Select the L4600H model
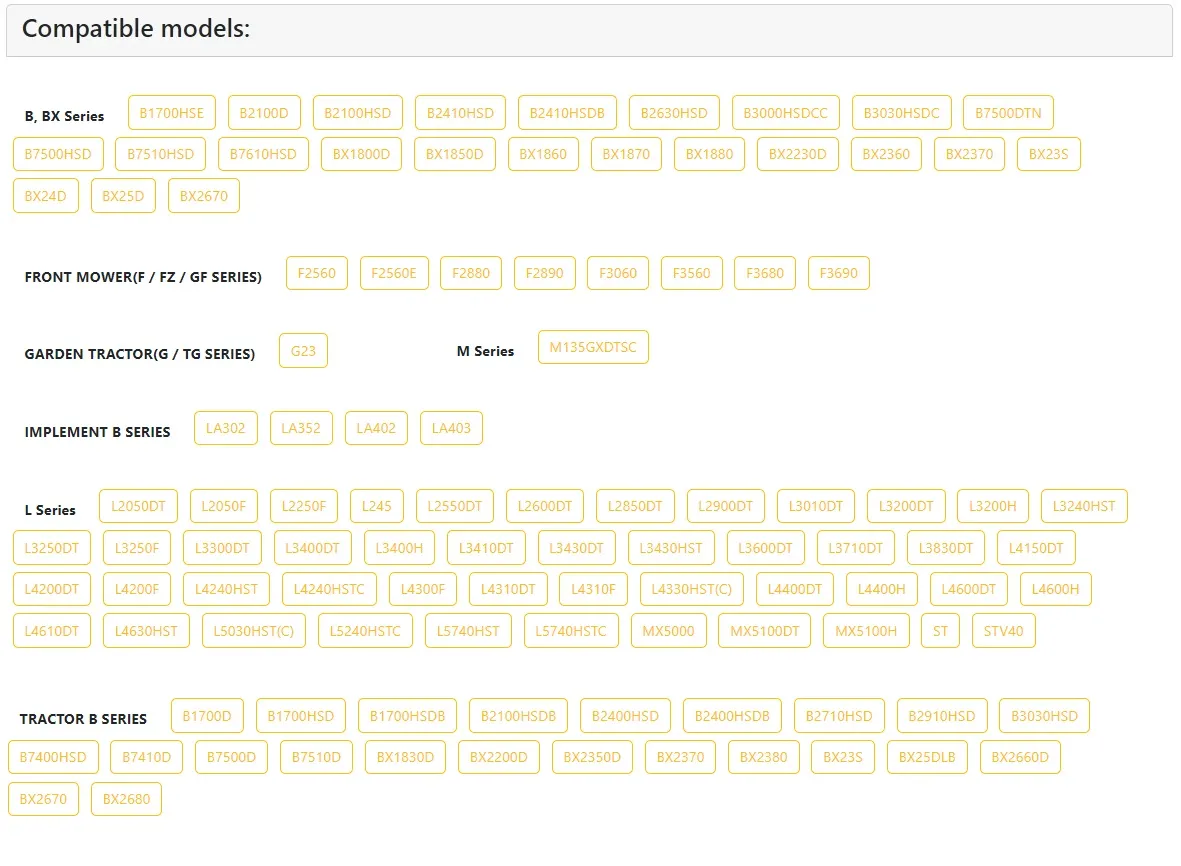The height and width of the screenshot is (866, 1181). 1055,589
